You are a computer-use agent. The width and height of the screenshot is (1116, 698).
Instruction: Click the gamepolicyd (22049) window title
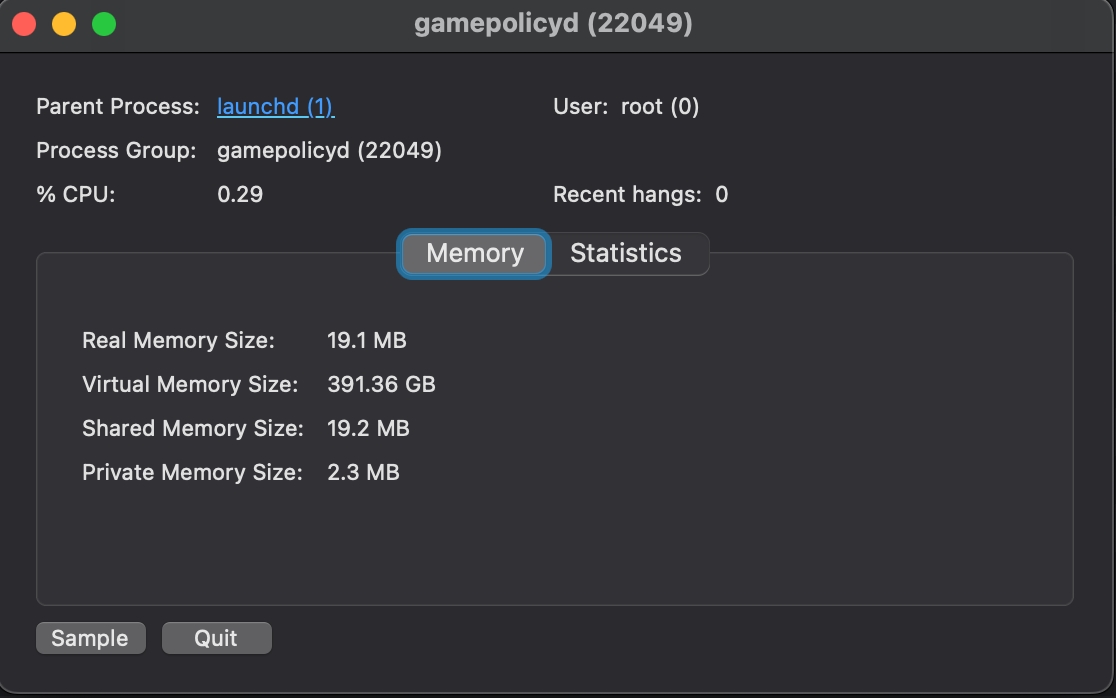pos(553,23)
